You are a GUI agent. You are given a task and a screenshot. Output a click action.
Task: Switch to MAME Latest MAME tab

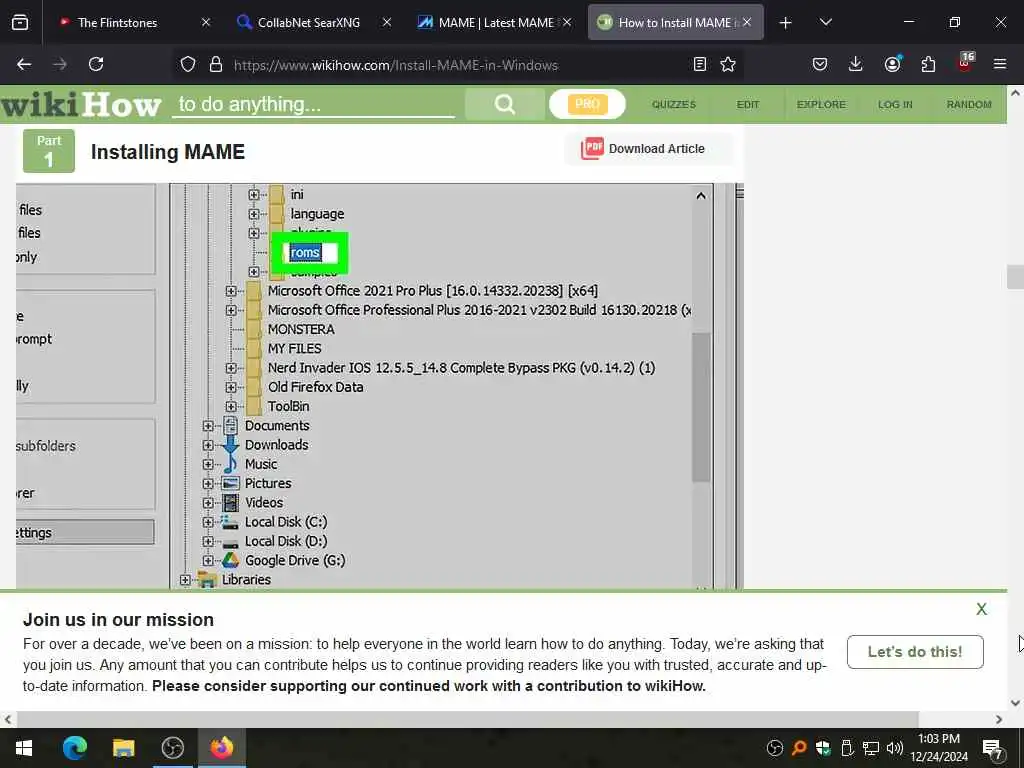(x=494, y=22)
